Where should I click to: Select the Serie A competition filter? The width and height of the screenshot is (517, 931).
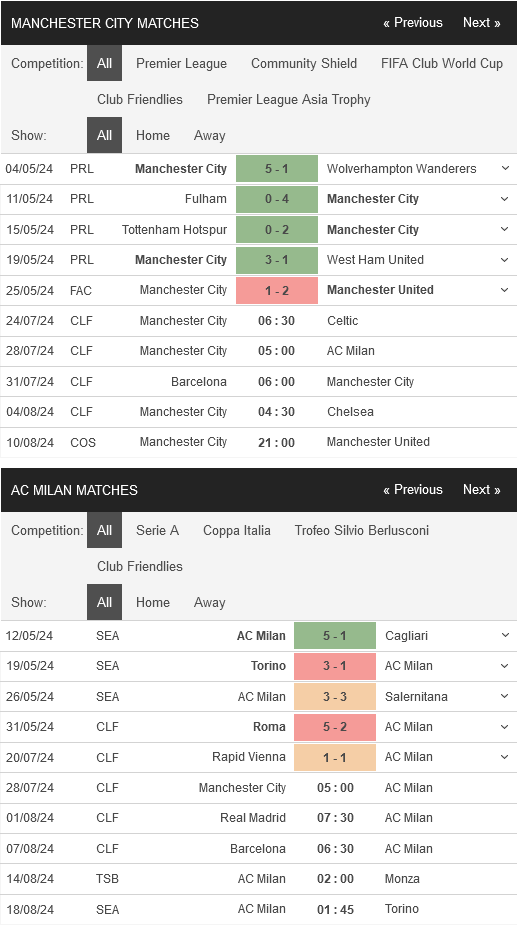(157, 531)
